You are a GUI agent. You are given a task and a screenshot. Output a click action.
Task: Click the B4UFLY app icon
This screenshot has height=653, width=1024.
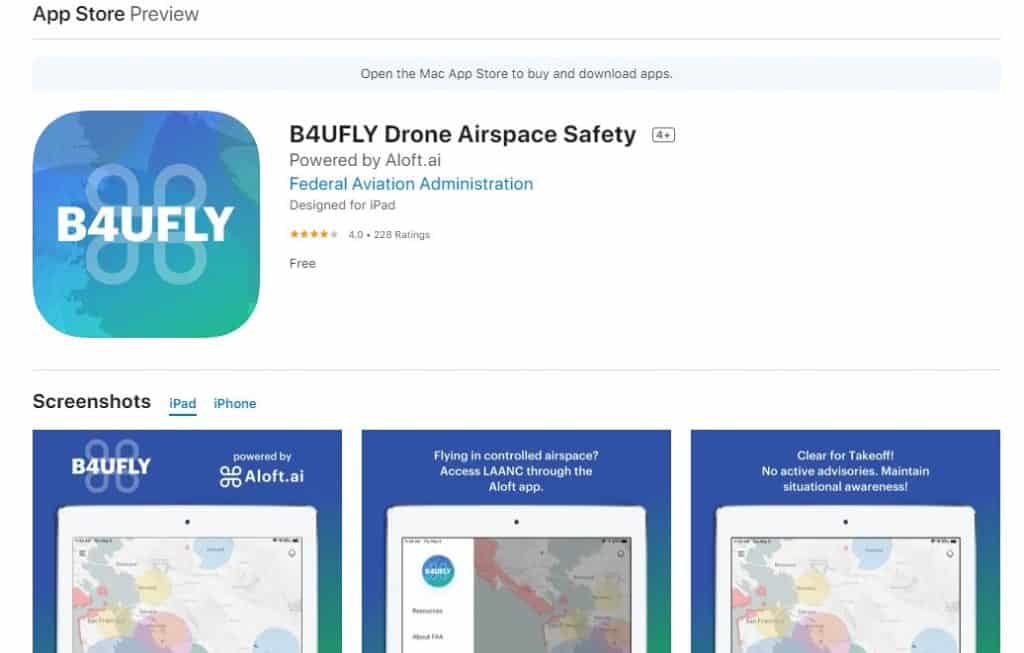tap(146, 224)
